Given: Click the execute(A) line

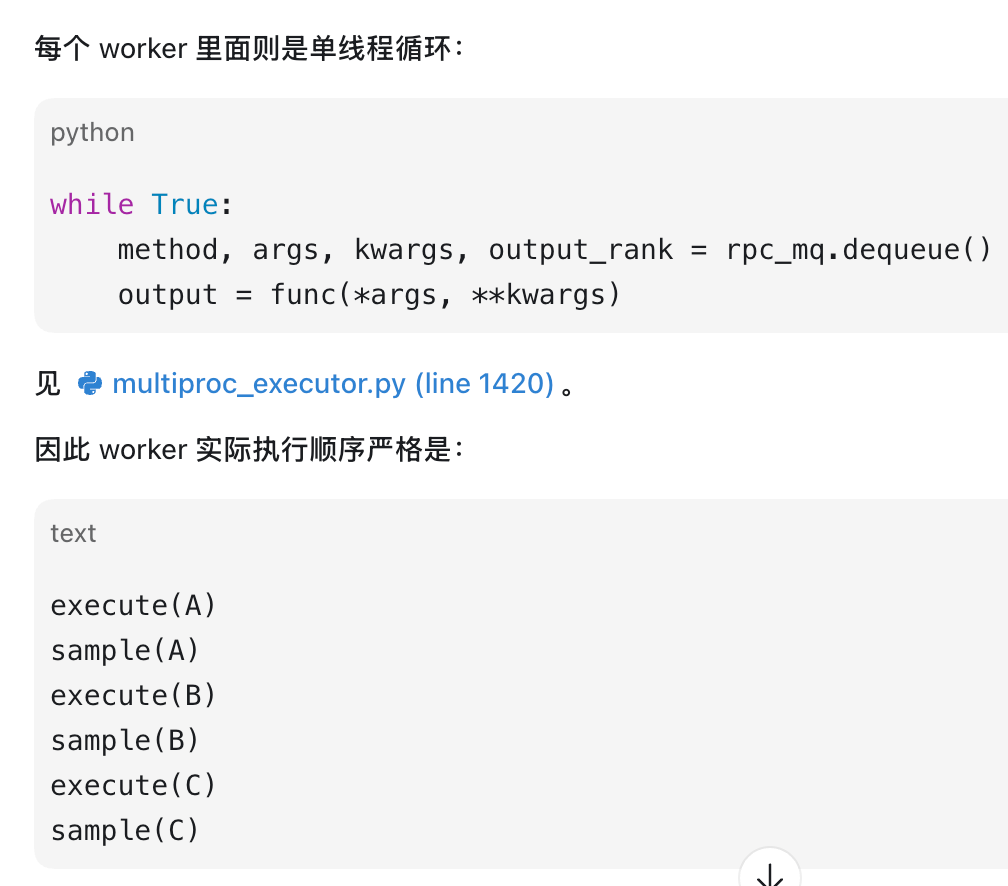Looking at the screenshot, I should tap(133, 606).
